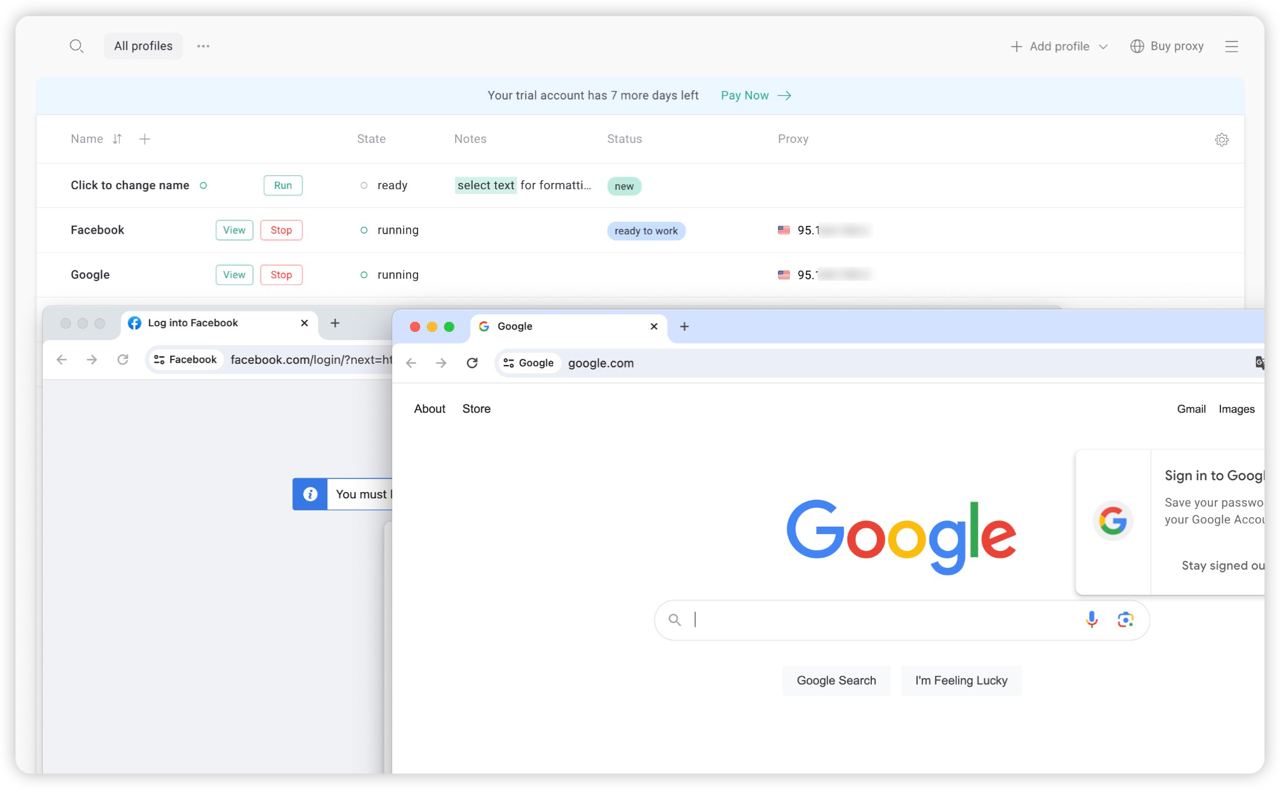Open table settings gear icon
The image size is (1280, 789).
[1221, 140]
